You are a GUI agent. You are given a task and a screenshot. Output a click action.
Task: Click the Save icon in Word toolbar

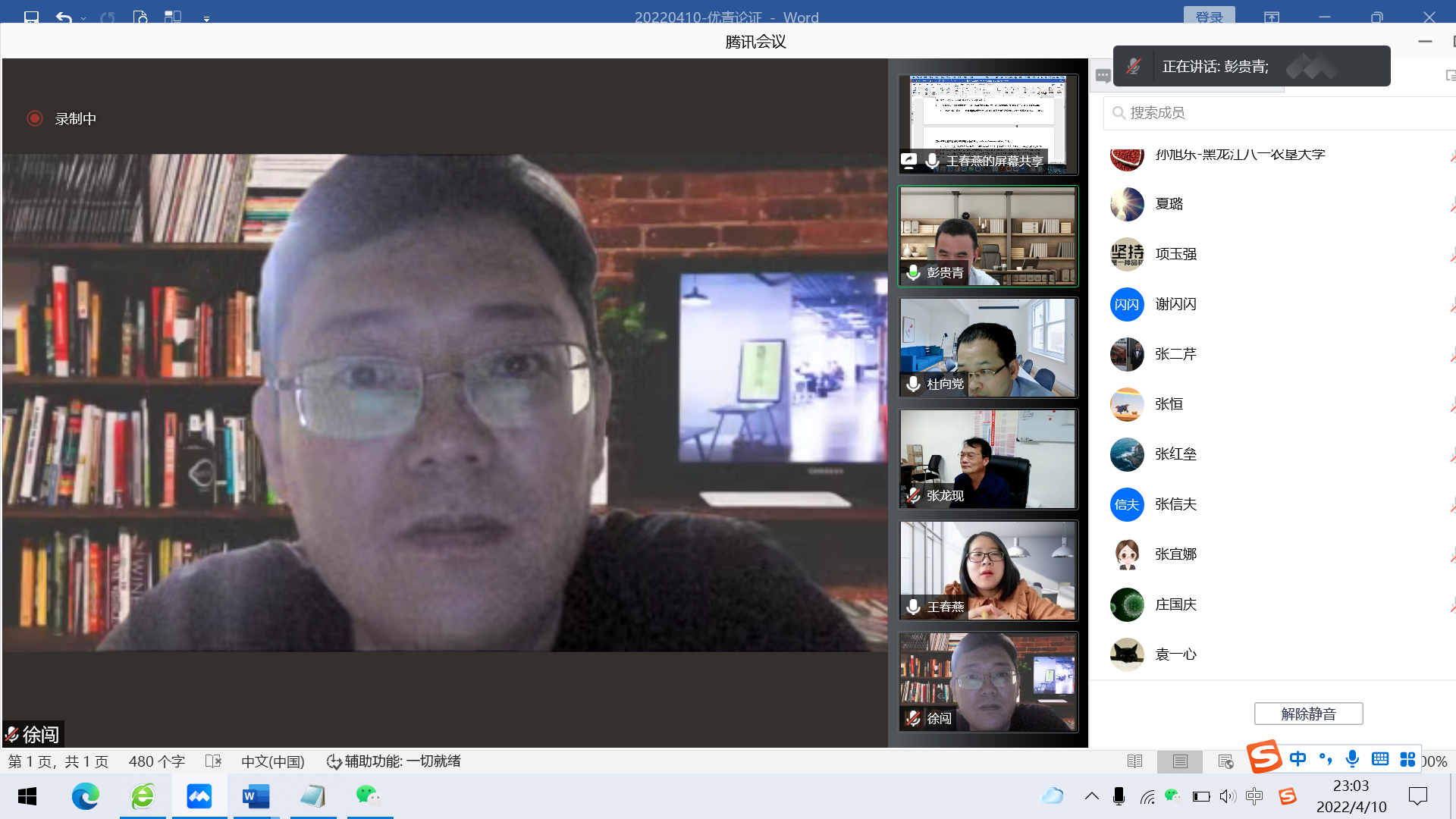coord(31,17)
